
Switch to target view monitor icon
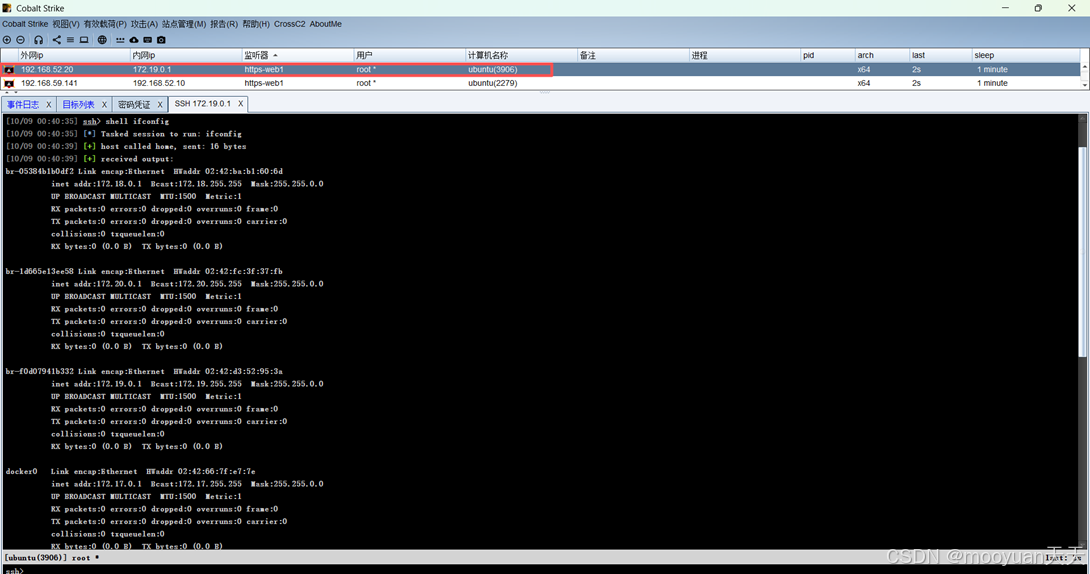coord(84,40)
